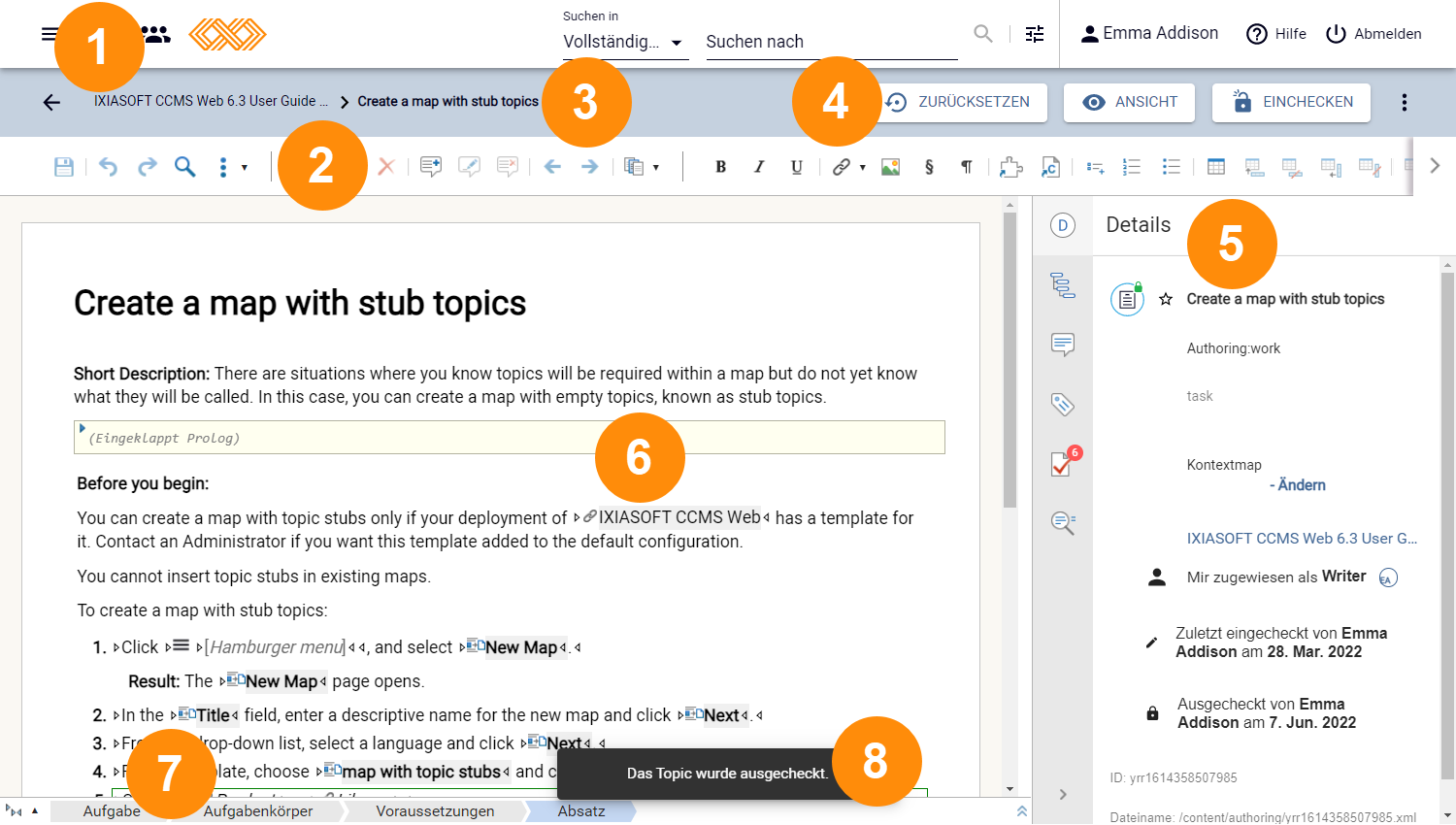The height and width of the screenshot is (825, 1456).
Task: Open IXIASOFT CCMS Web 6.3 User Guide breadcrumb
Action: pos(211,101)
